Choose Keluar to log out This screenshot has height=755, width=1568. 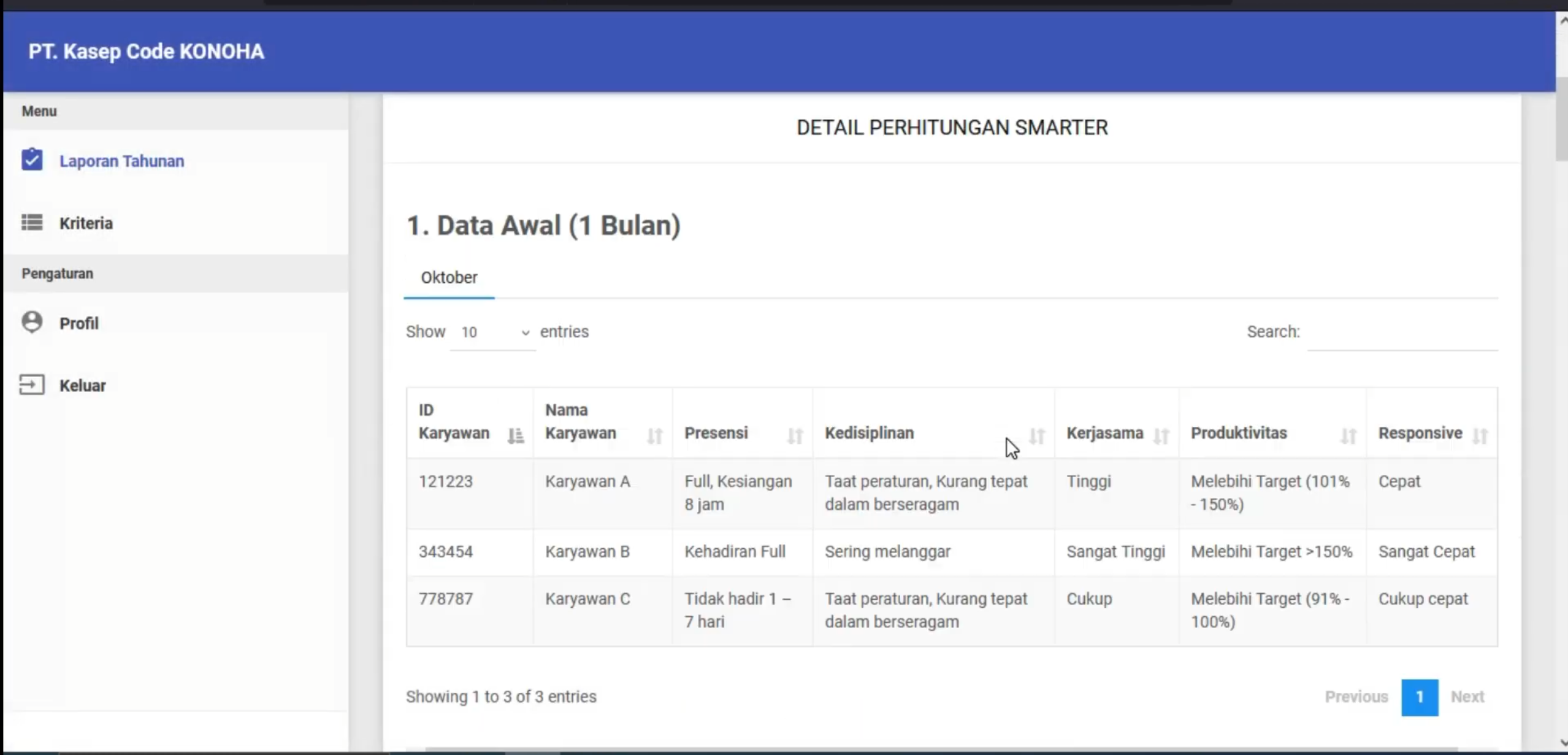coord(82,386)
